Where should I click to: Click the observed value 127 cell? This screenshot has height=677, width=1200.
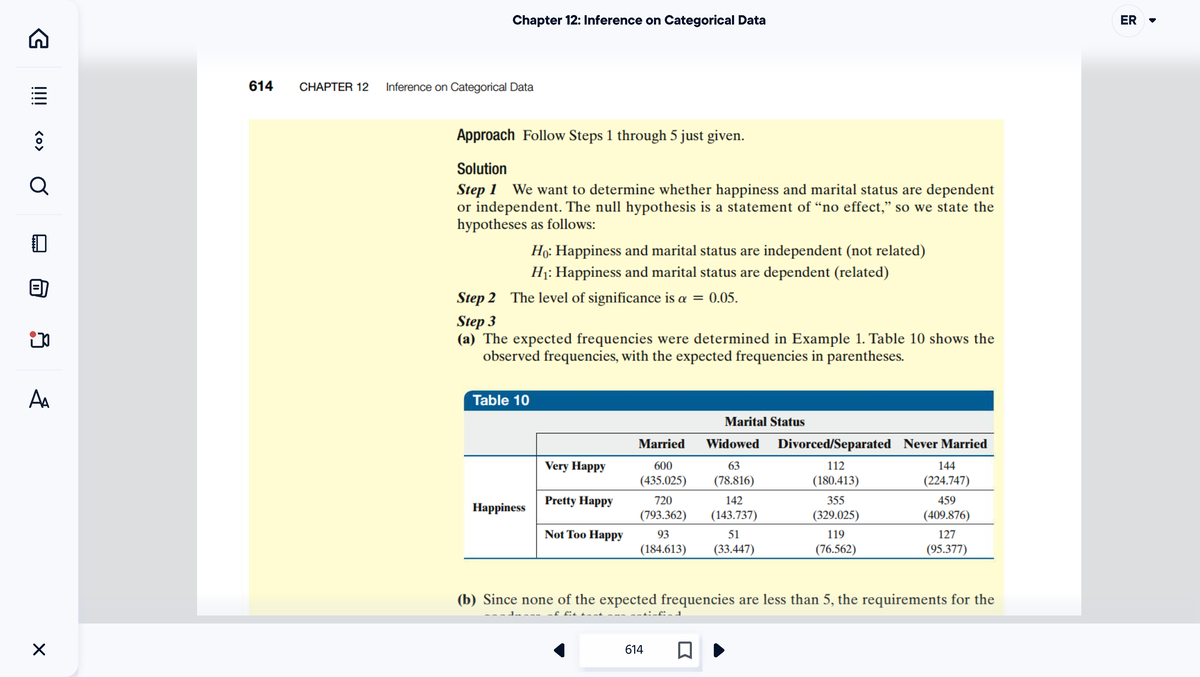pyautogui.click(x=947, y=535)
